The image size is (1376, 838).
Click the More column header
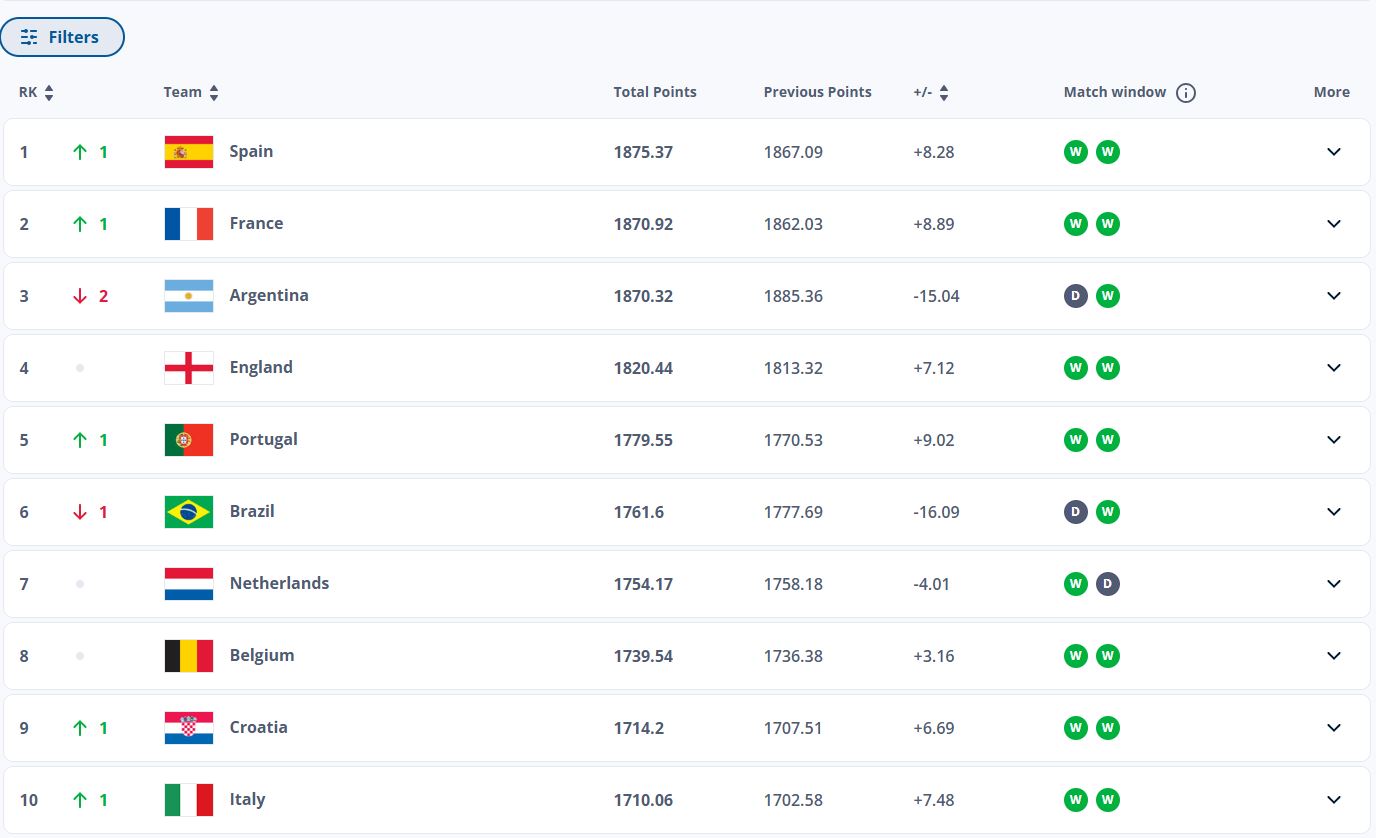coord(1332,92)
